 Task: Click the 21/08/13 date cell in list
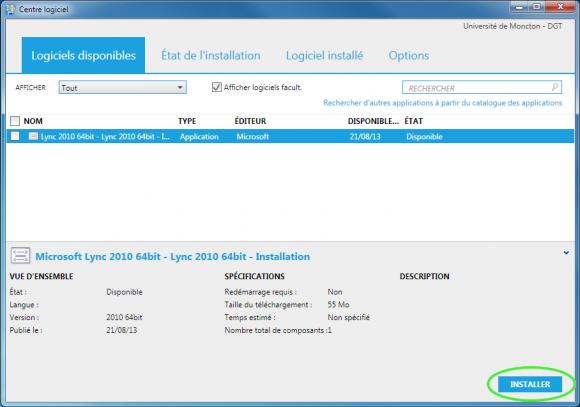tap(365, 137)
